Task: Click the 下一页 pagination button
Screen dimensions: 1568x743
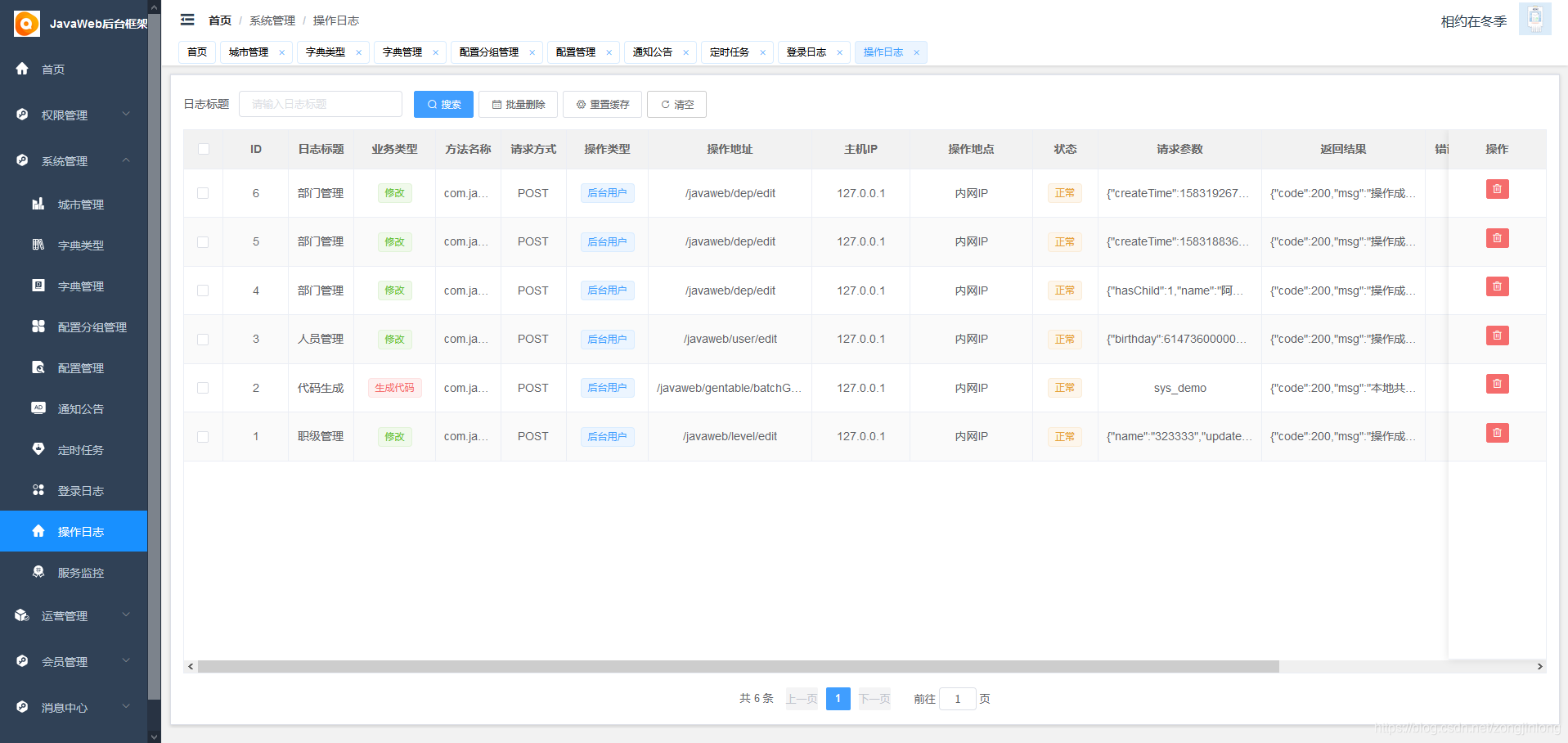Action: pyautogui.click(x=874, y=699)
